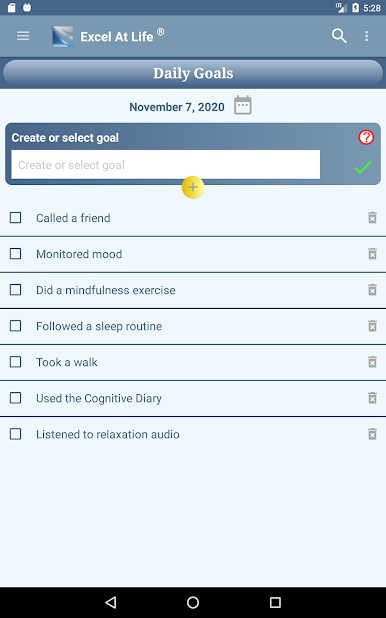Screen dimensions: 386x618
Task: Delete the 'Called a friend' goal
Action: pos(372,218)
